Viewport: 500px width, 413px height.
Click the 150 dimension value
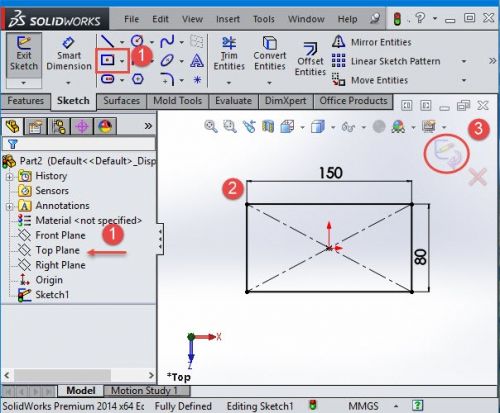(331, 173)
